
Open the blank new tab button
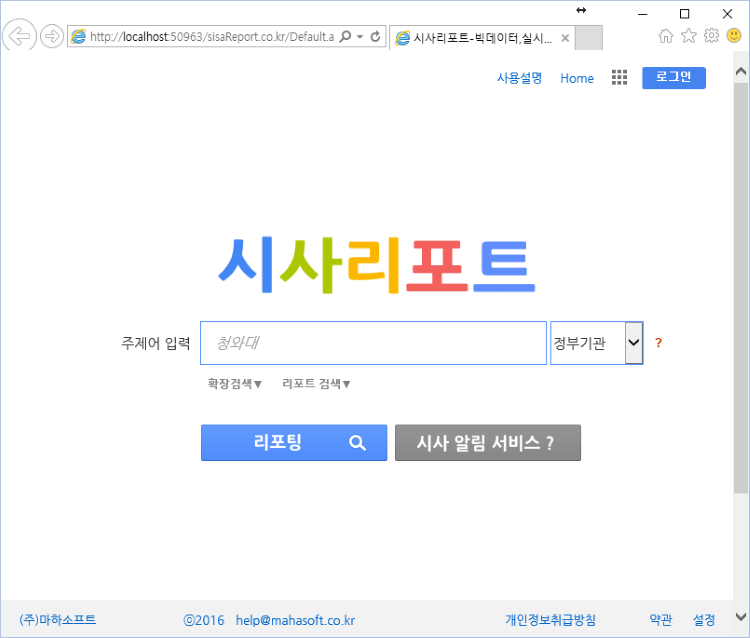(589, 38)
